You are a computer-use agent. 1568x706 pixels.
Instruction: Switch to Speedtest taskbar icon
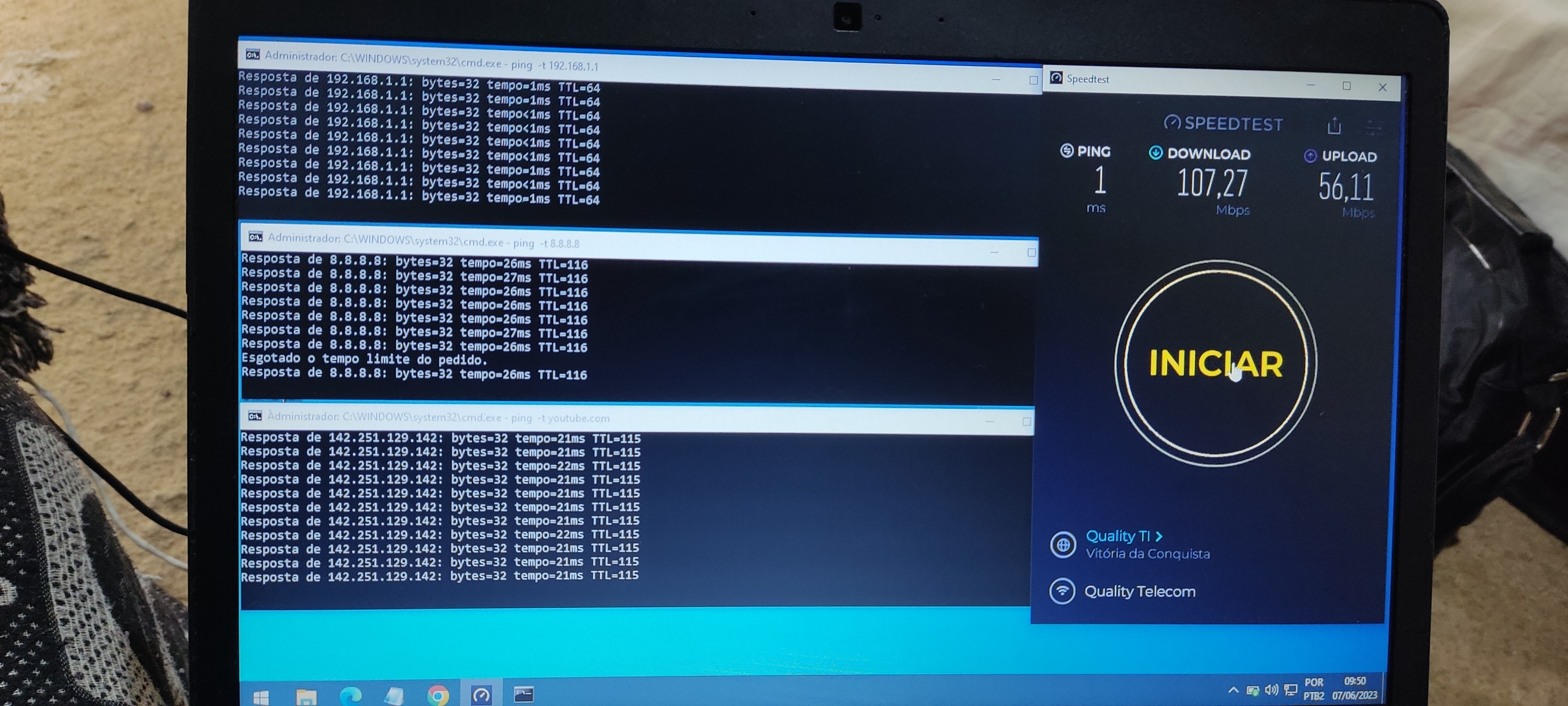point(481,695)
